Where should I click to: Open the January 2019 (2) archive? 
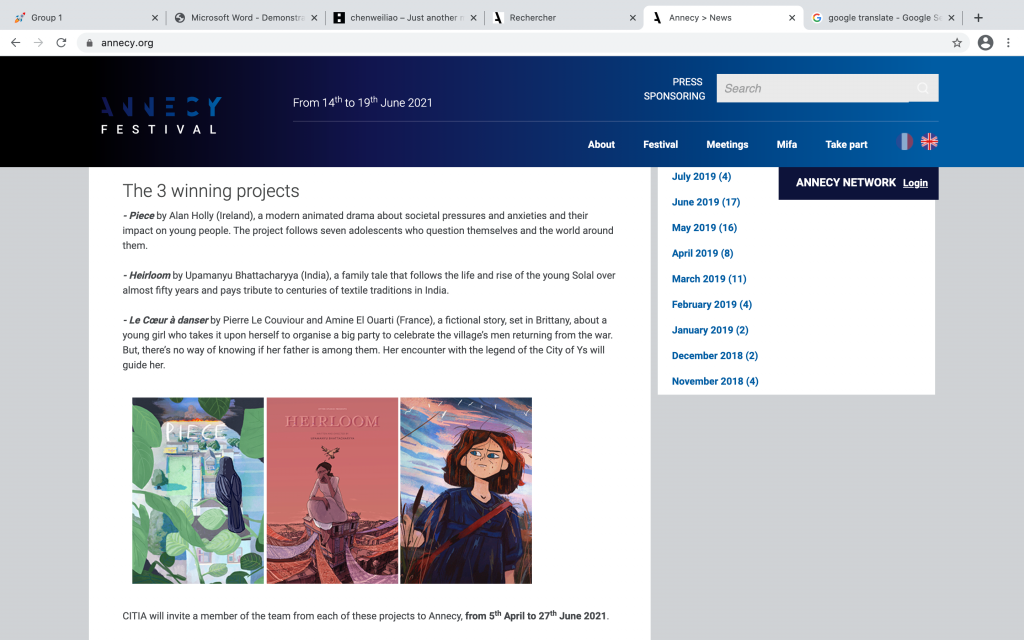pyautogui.click(x=710, y=330)
